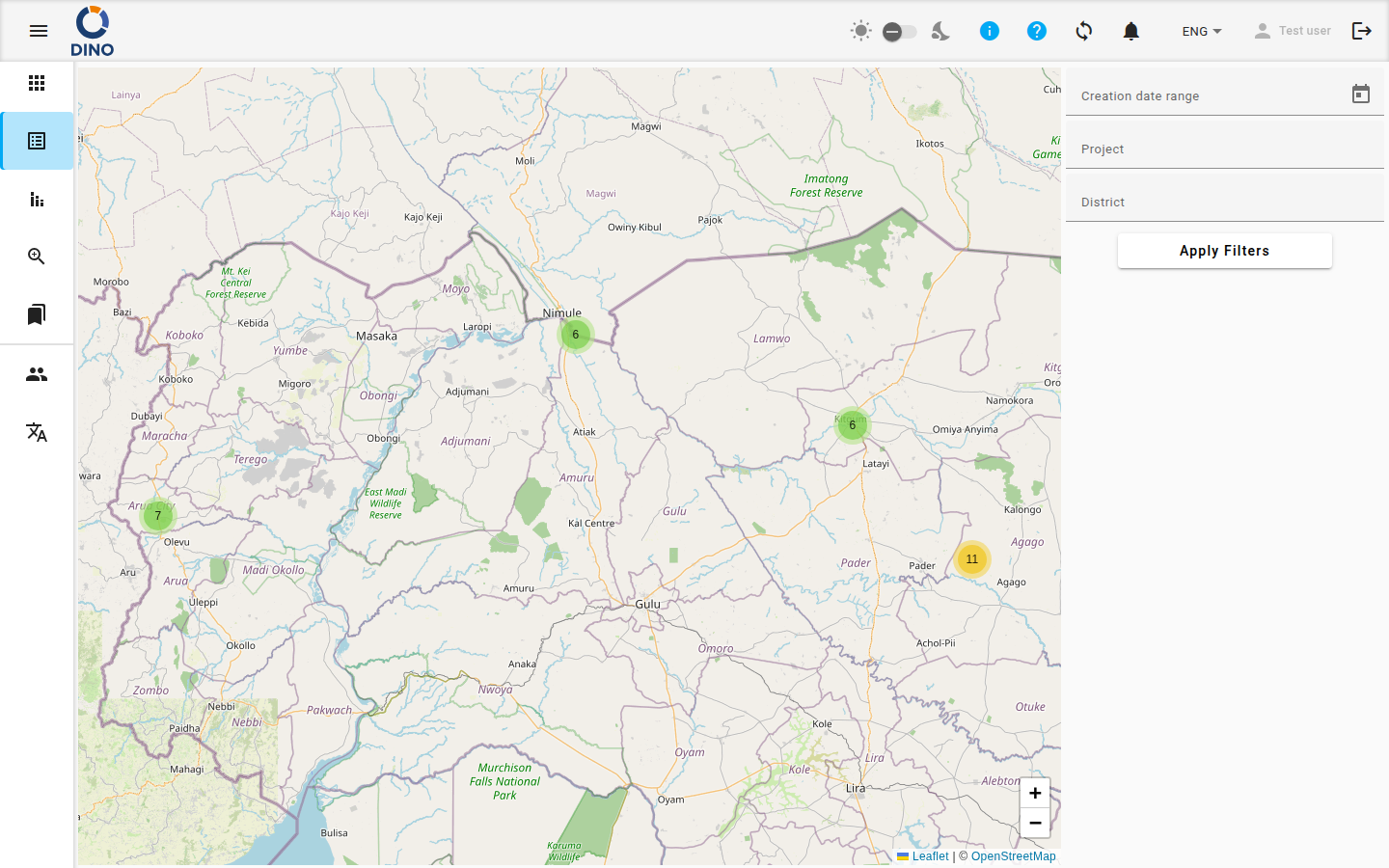Click the Creation date range field
This screenshot has width=1389, height=868.
tap(1225, 94)
